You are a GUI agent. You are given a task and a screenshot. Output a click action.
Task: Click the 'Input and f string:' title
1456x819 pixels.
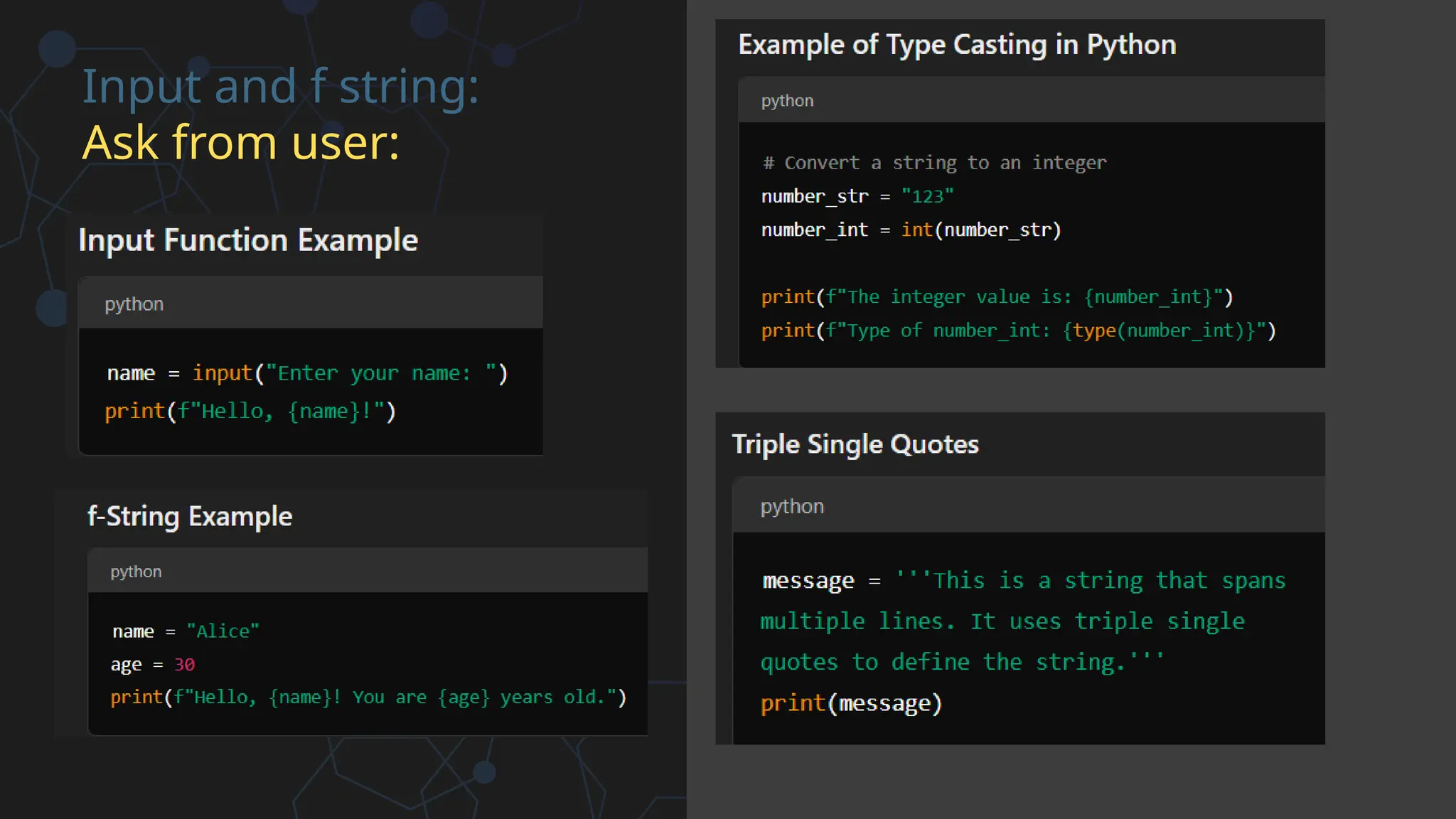(x=280, y=87)
